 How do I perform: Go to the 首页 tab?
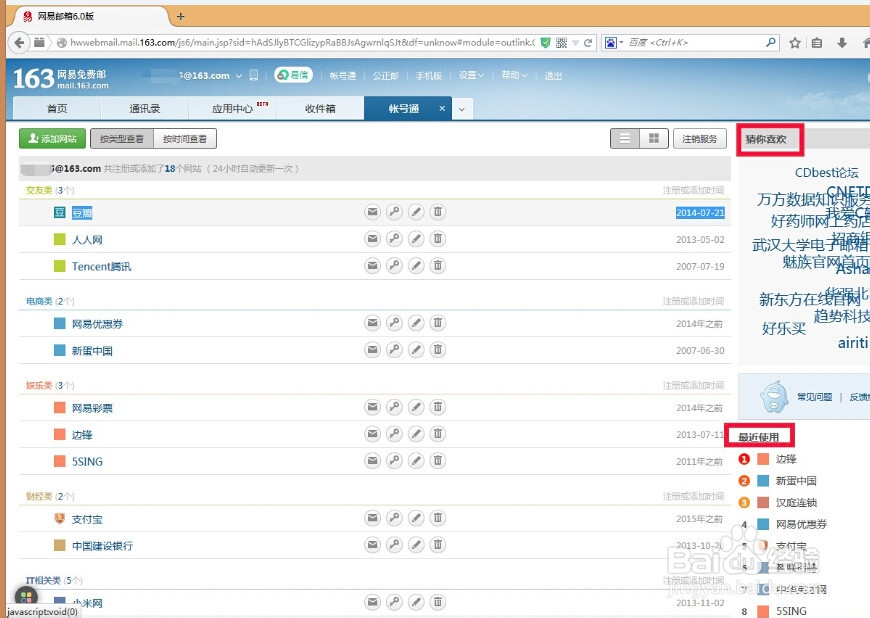coord(57,109)
